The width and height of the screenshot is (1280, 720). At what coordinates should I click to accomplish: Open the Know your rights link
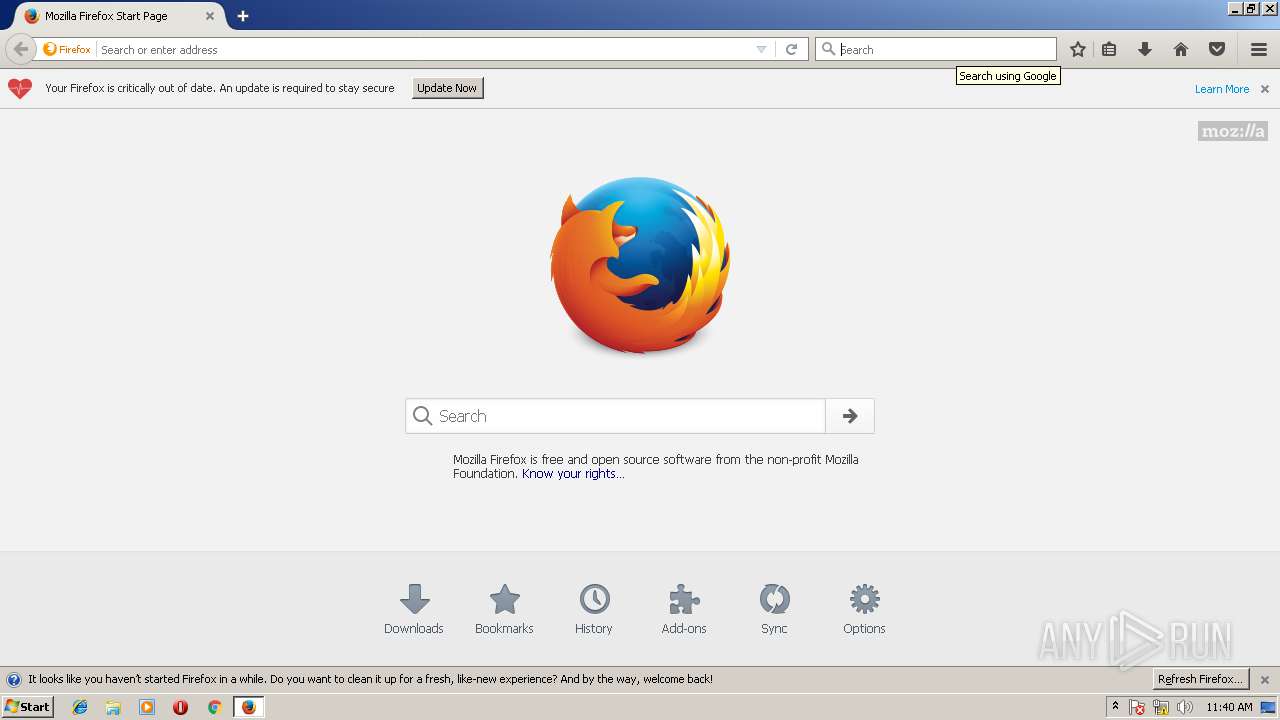(x=573, y=474)
